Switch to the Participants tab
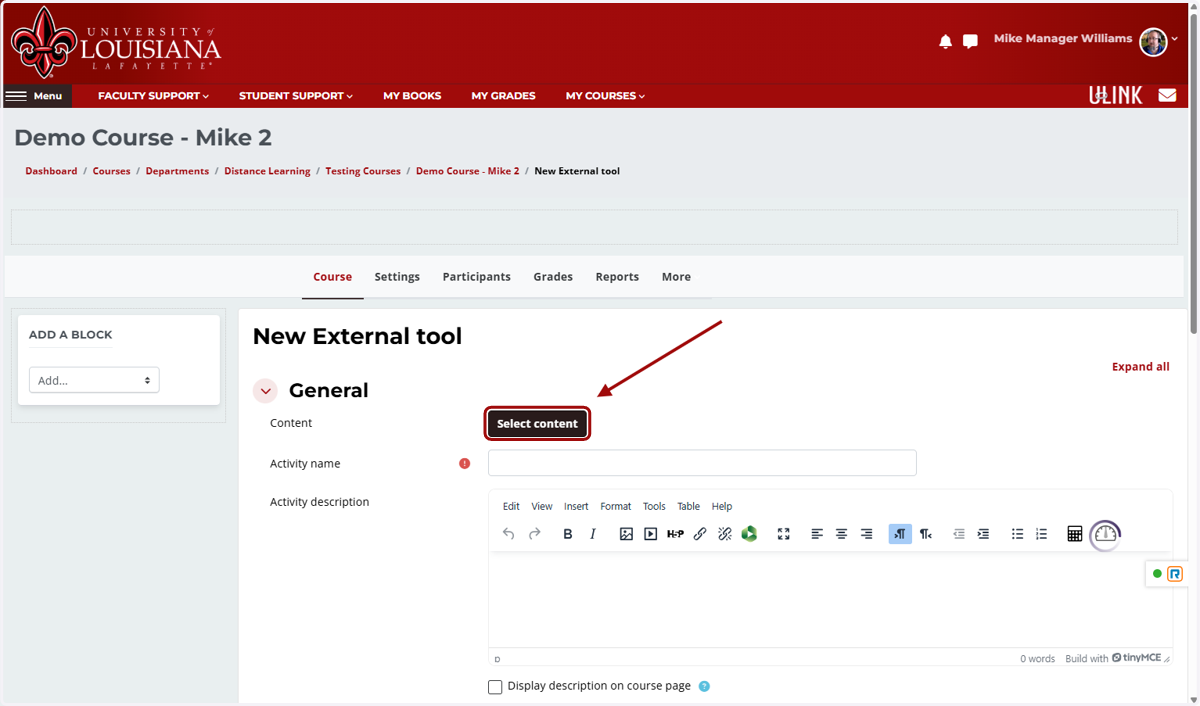 [x=477, y=277]
